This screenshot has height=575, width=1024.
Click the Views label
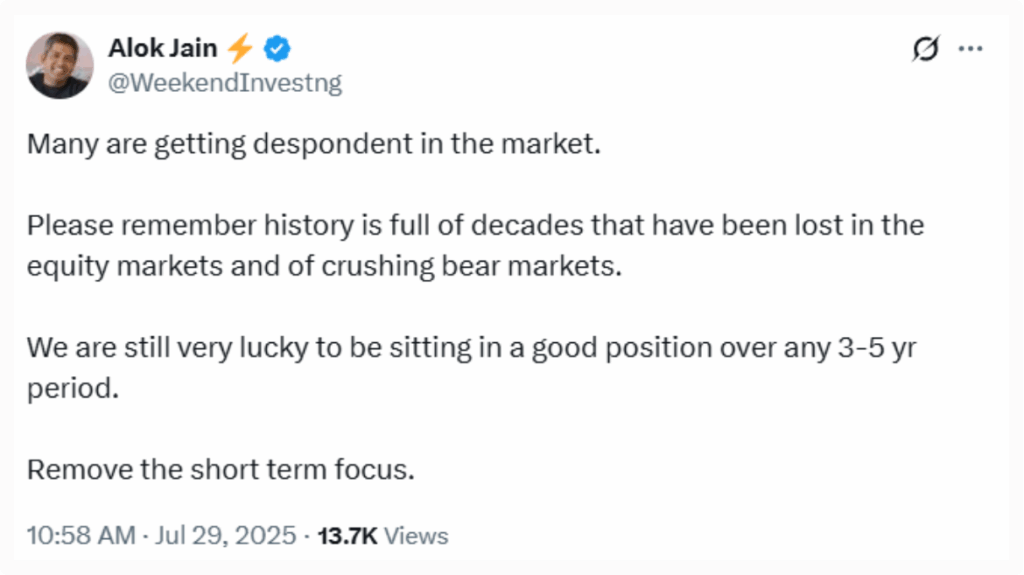point(416,536)
